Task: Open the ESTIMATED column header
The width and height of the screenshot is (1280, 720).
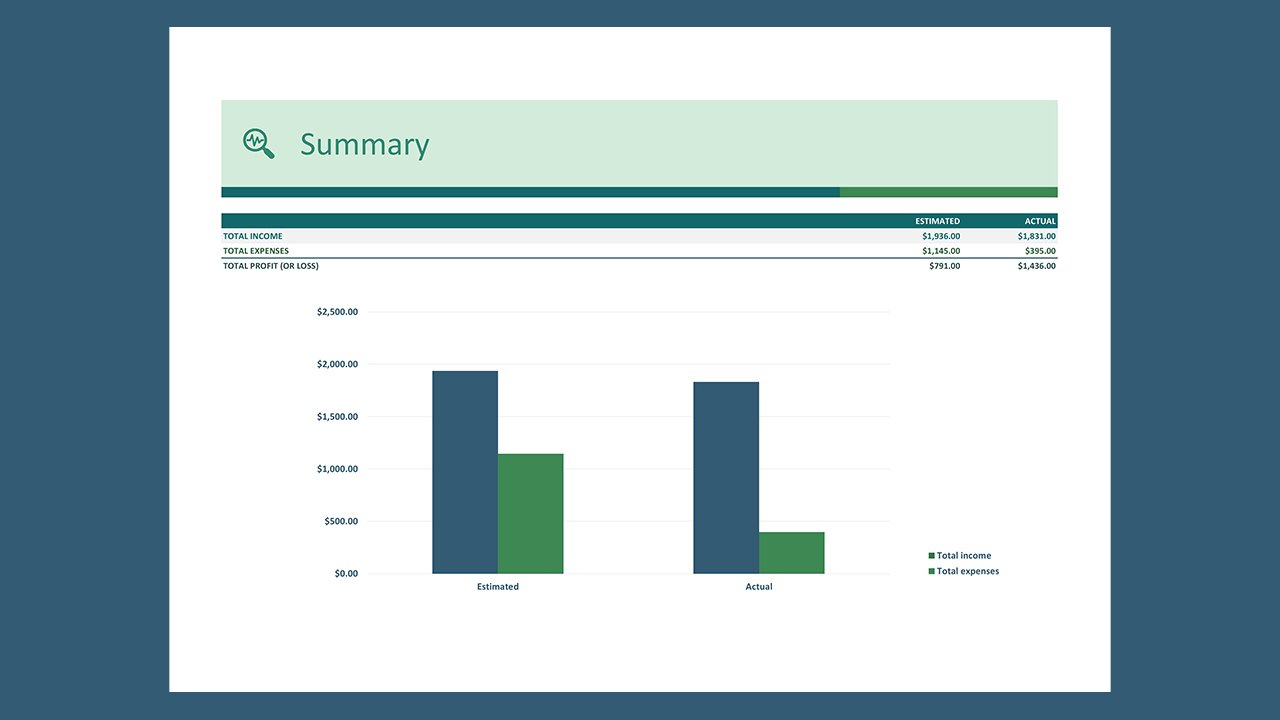Action: tap(937, 221)
